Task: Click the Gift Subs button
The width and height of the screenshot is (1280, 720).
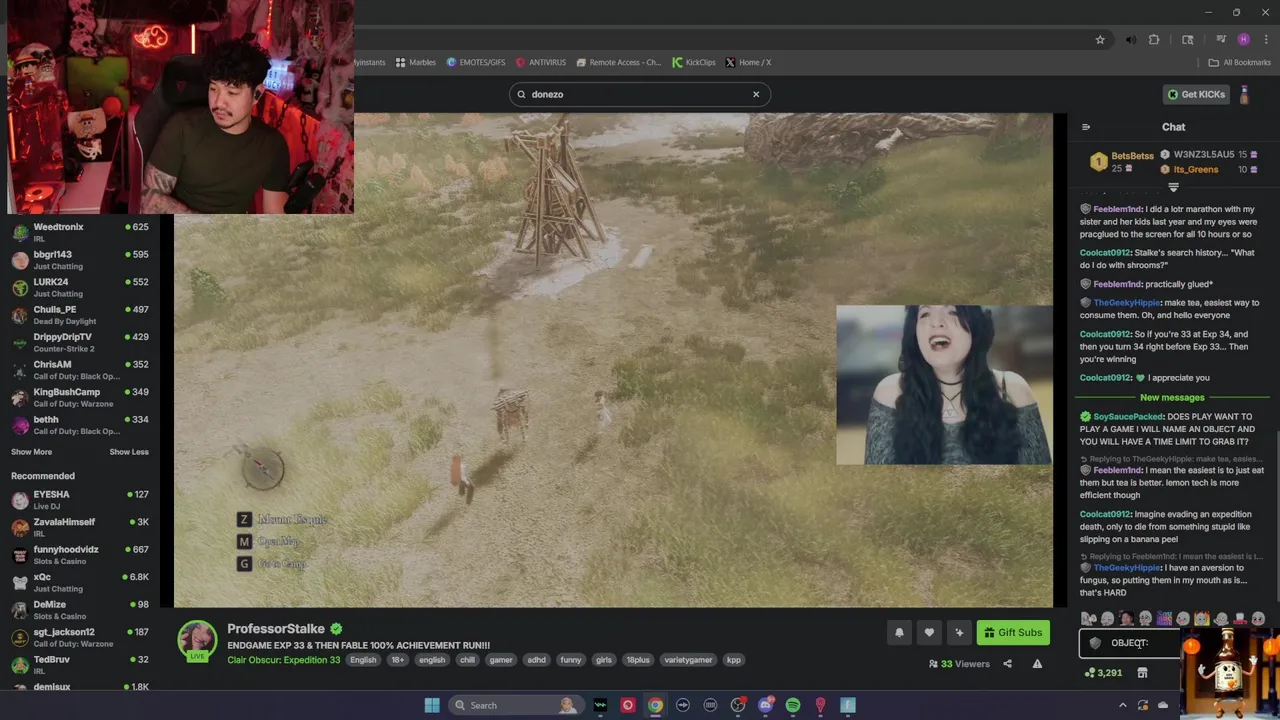Action: (x=1013, y=632)
